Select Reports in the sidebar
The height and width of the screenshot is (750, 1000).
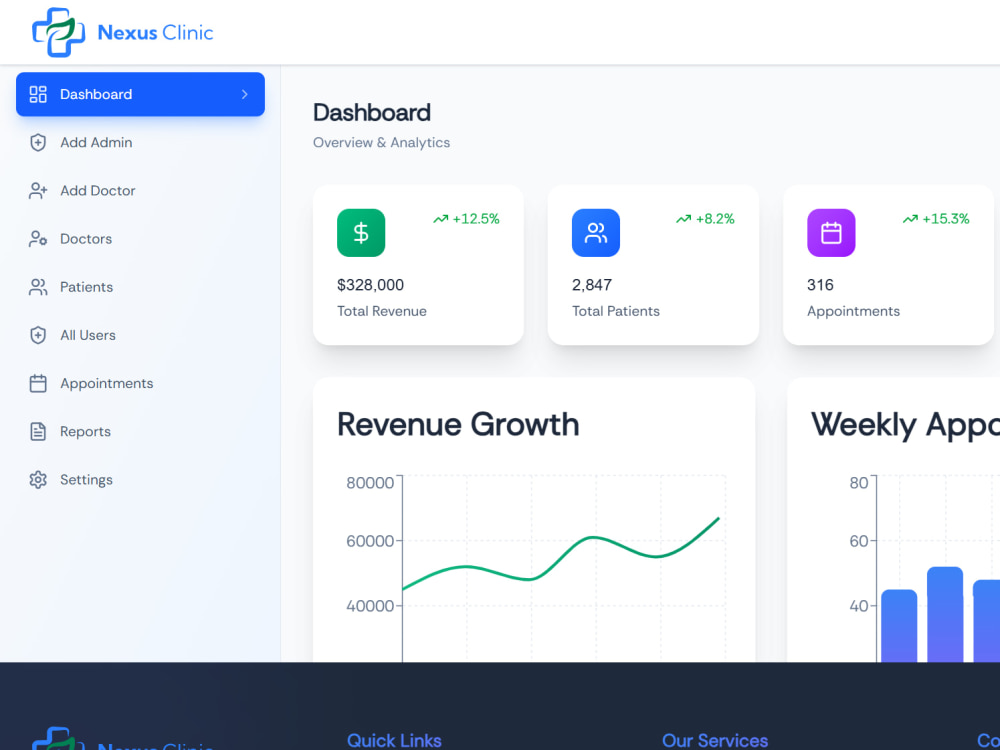coord(140,431)
